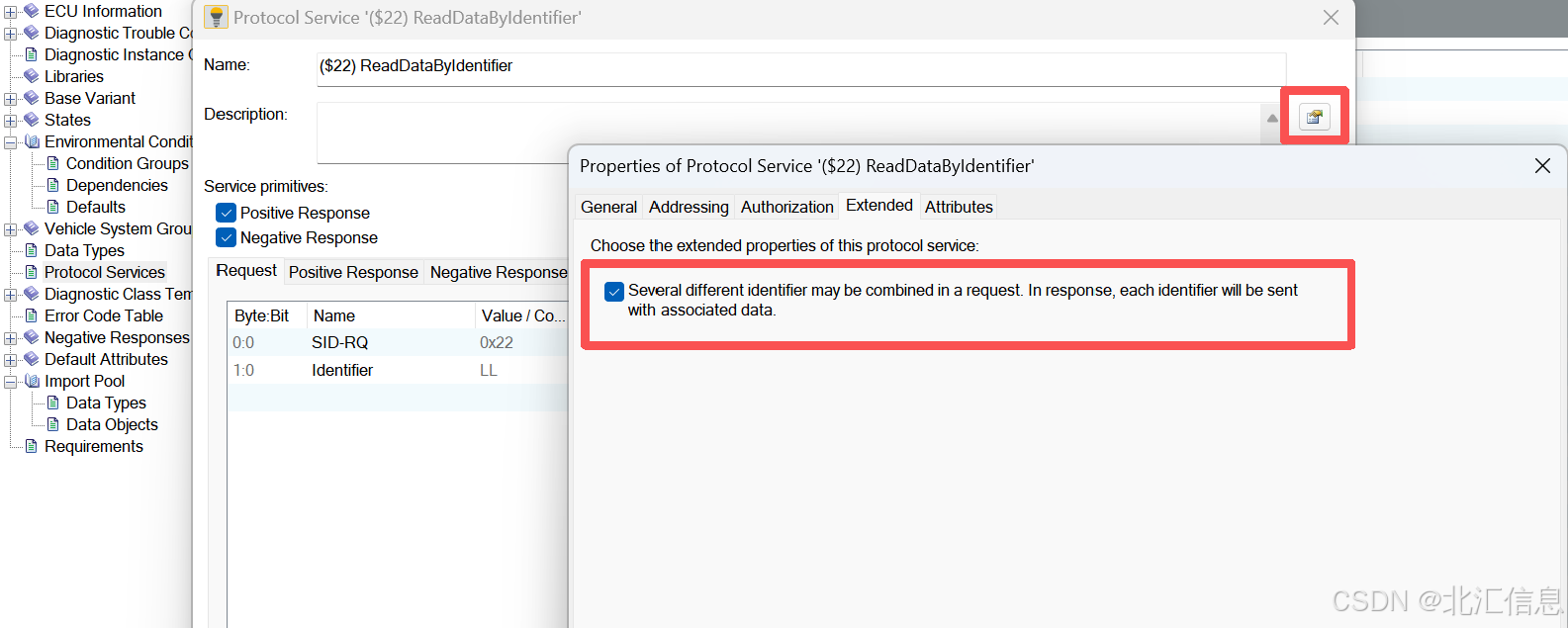Switch to the Extended tab
Viewport: 1568px width, 628px height.
[x=878, y=205]
